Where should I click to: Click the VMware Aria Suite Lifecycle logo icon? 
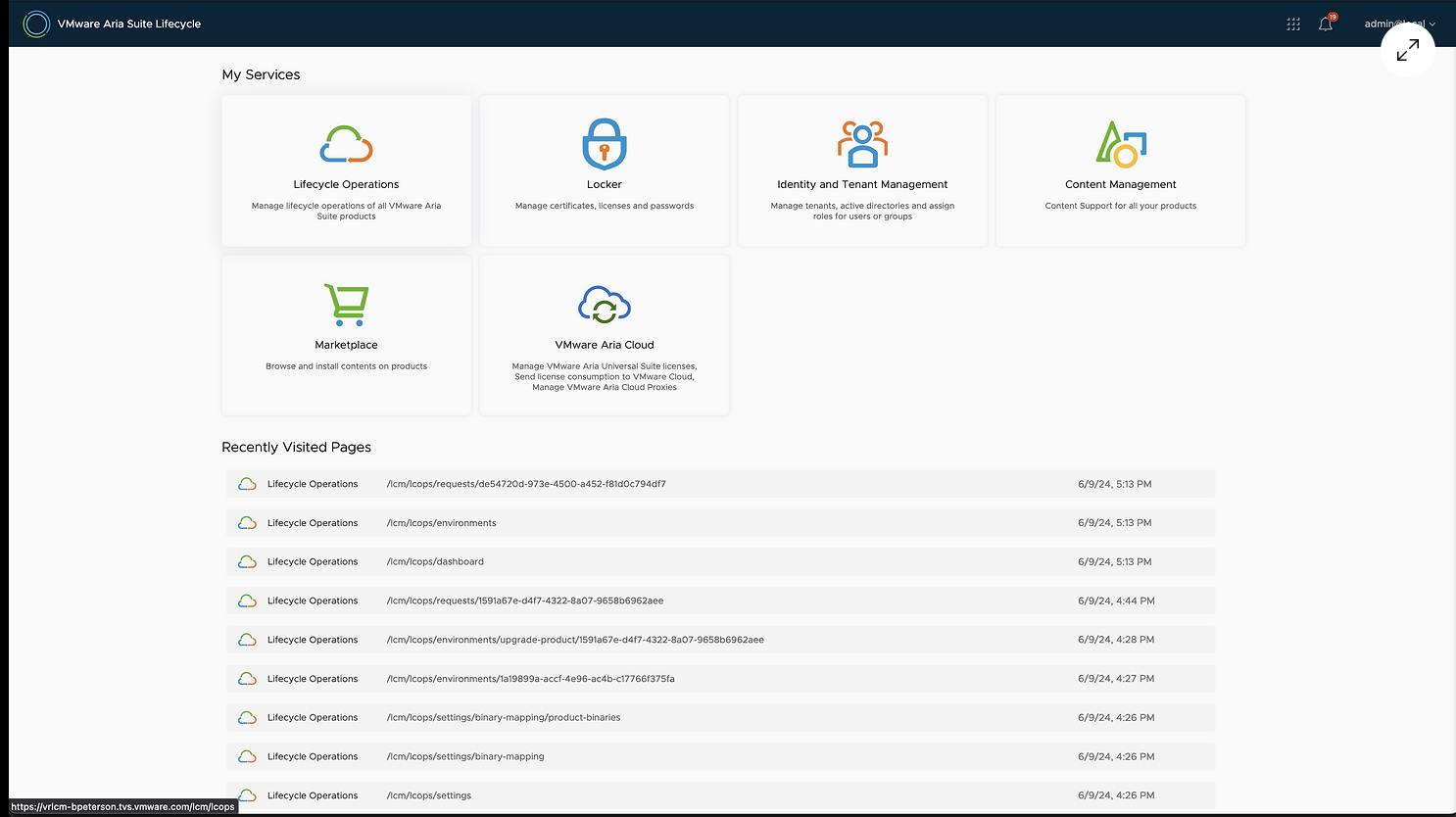pos(36,24)
